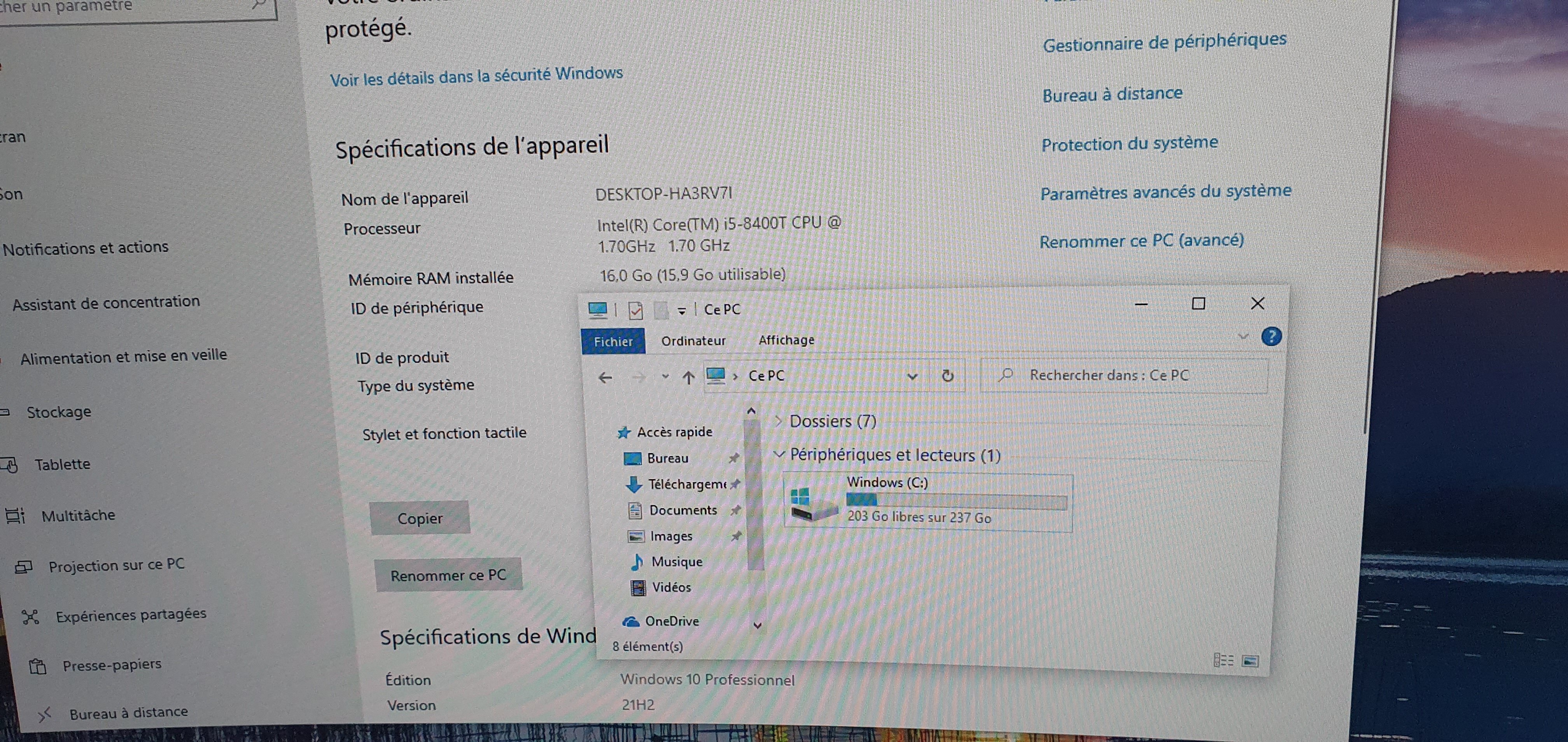The image size is (1568, 742).
Task: Click the Documents page icon
Action: [635, 510]
